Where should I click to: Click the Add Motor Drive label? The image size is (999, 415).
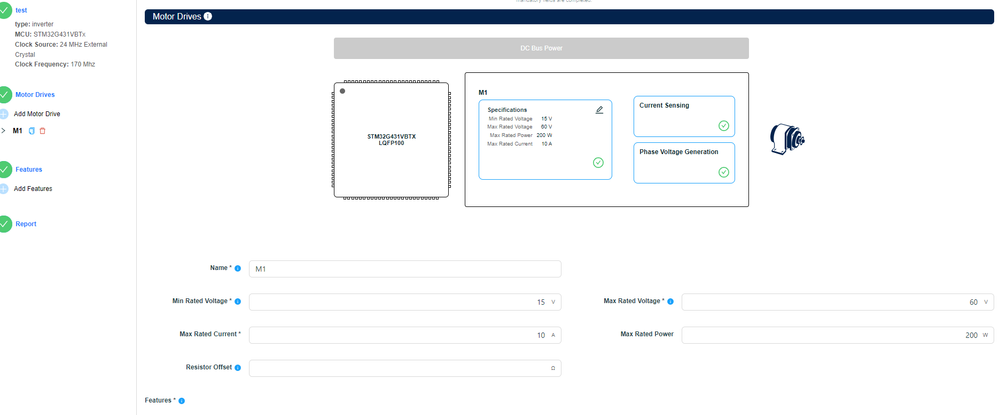37,113
